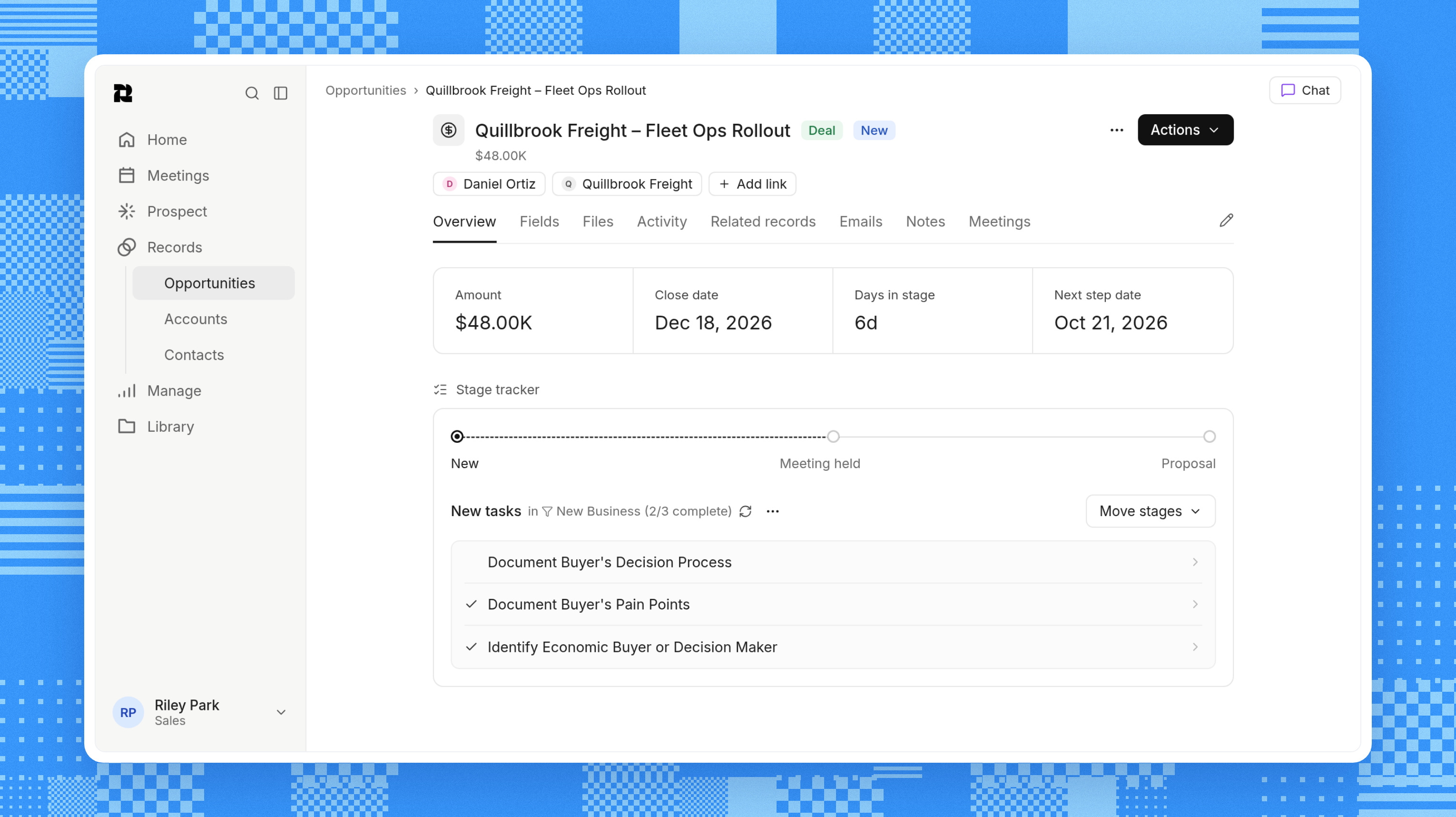Open the Actions dropdown
1456x817 pixels.
coord(1185,130)
